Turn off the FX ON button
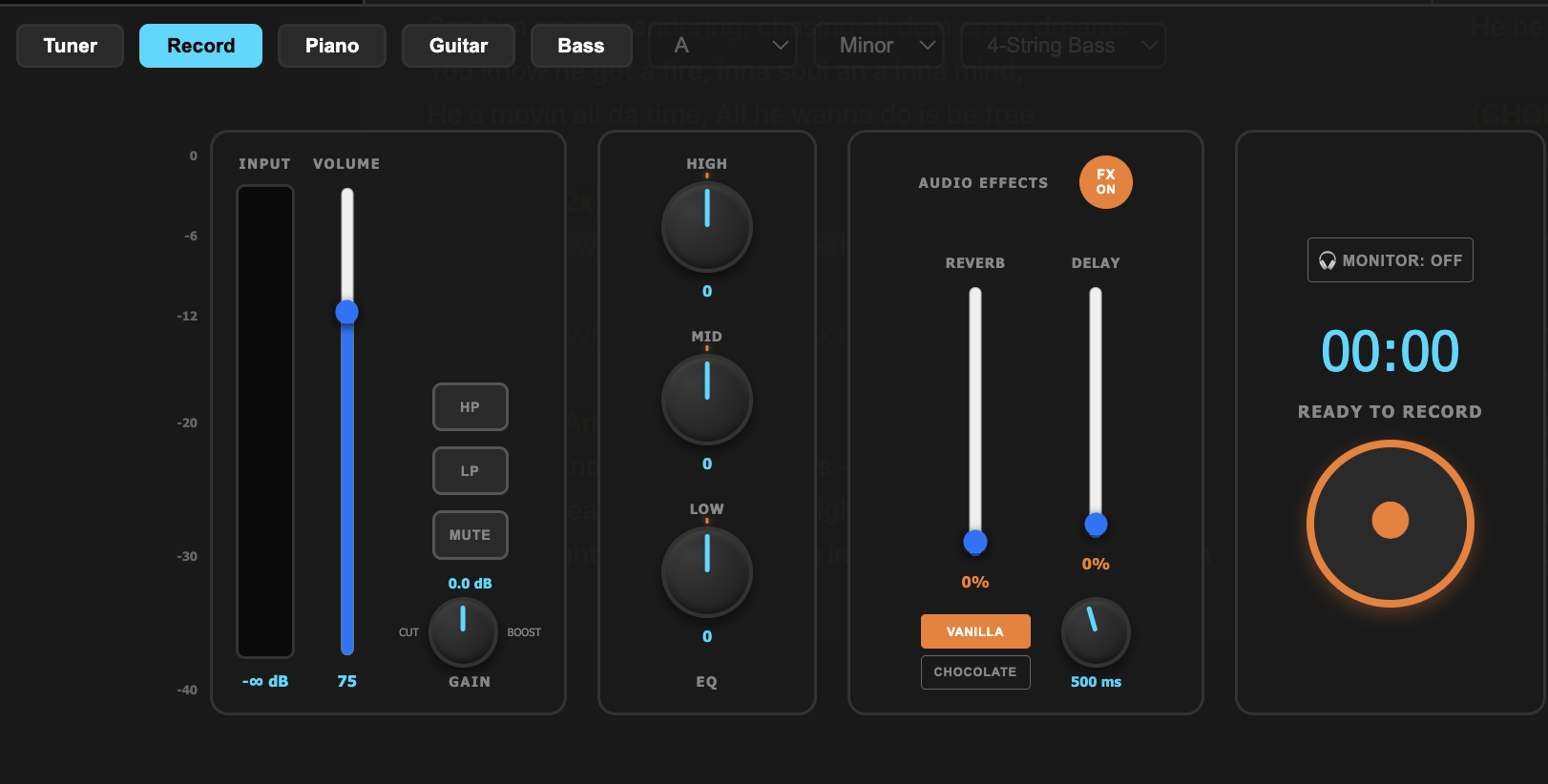The height and width of the screenshot is (784, 1548). pyautogui.click(x=1105, y=182)
